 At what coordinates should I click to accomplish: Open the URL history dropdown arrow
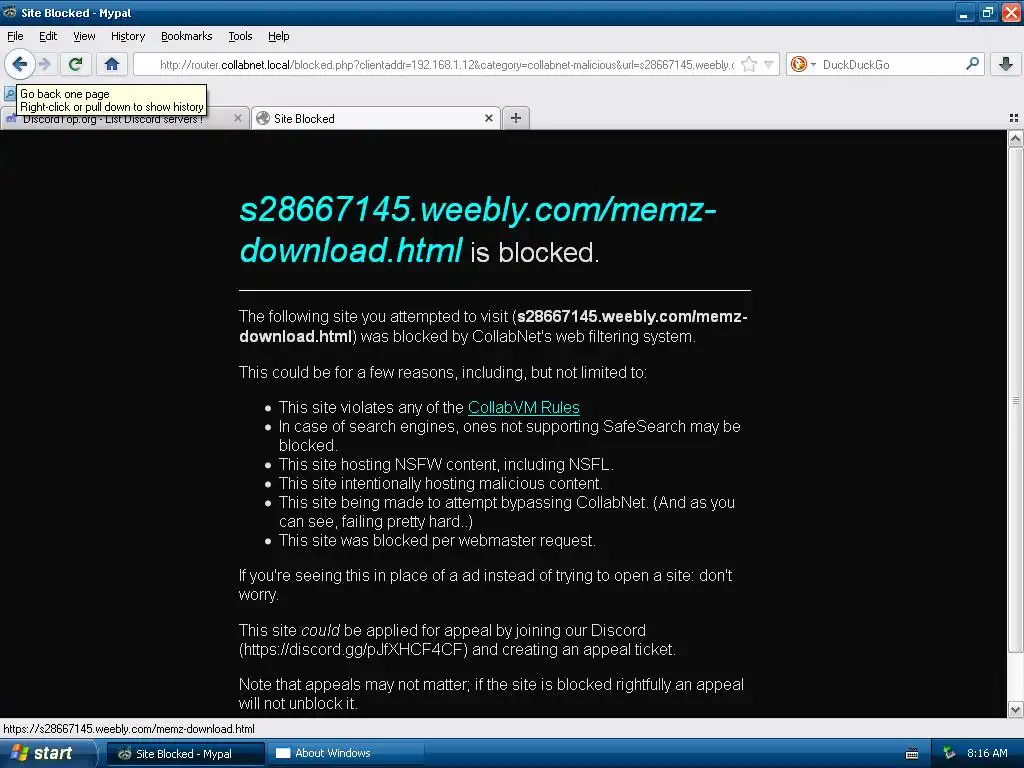point(769,64)
